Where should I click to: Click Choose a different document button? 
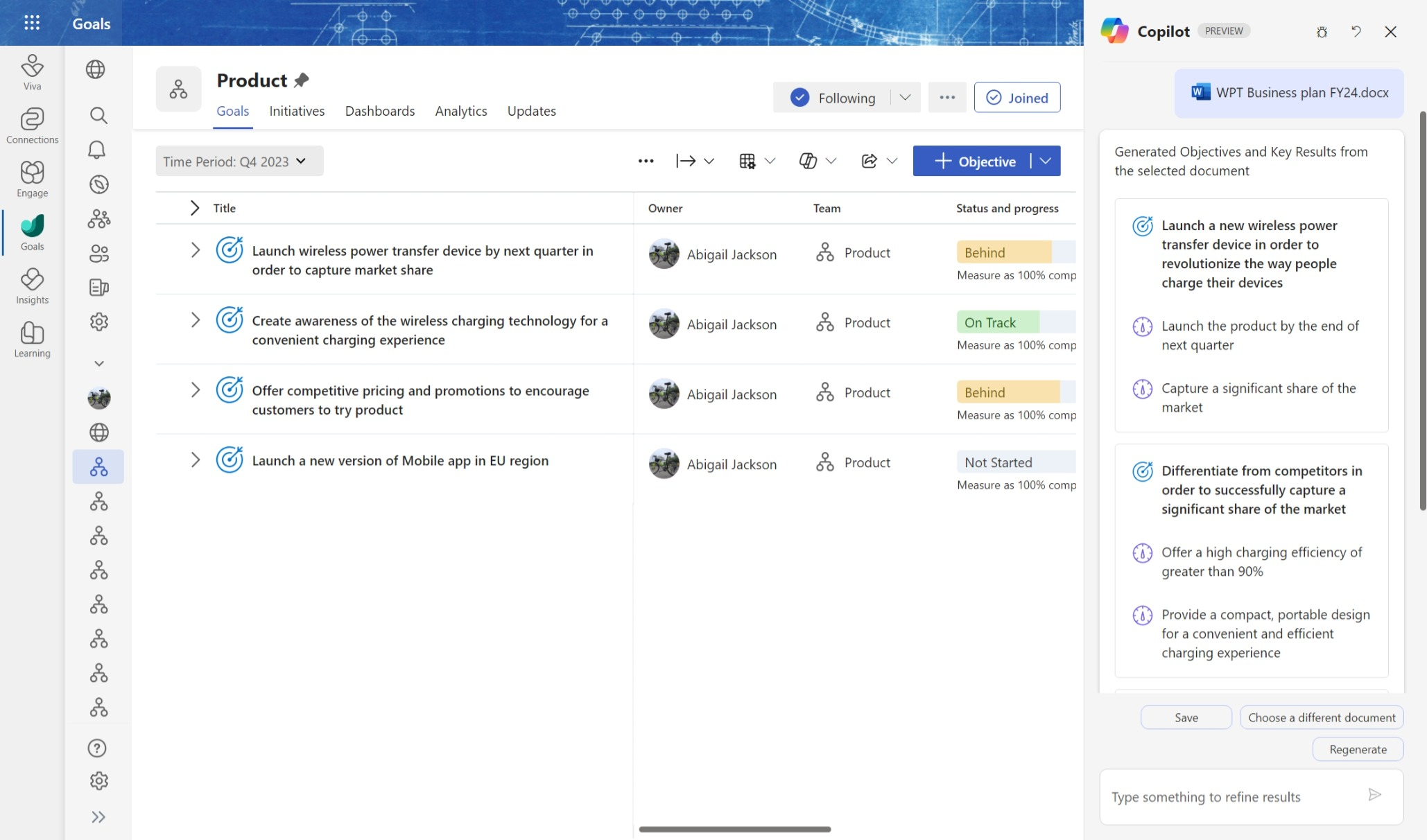[1322, 716]
